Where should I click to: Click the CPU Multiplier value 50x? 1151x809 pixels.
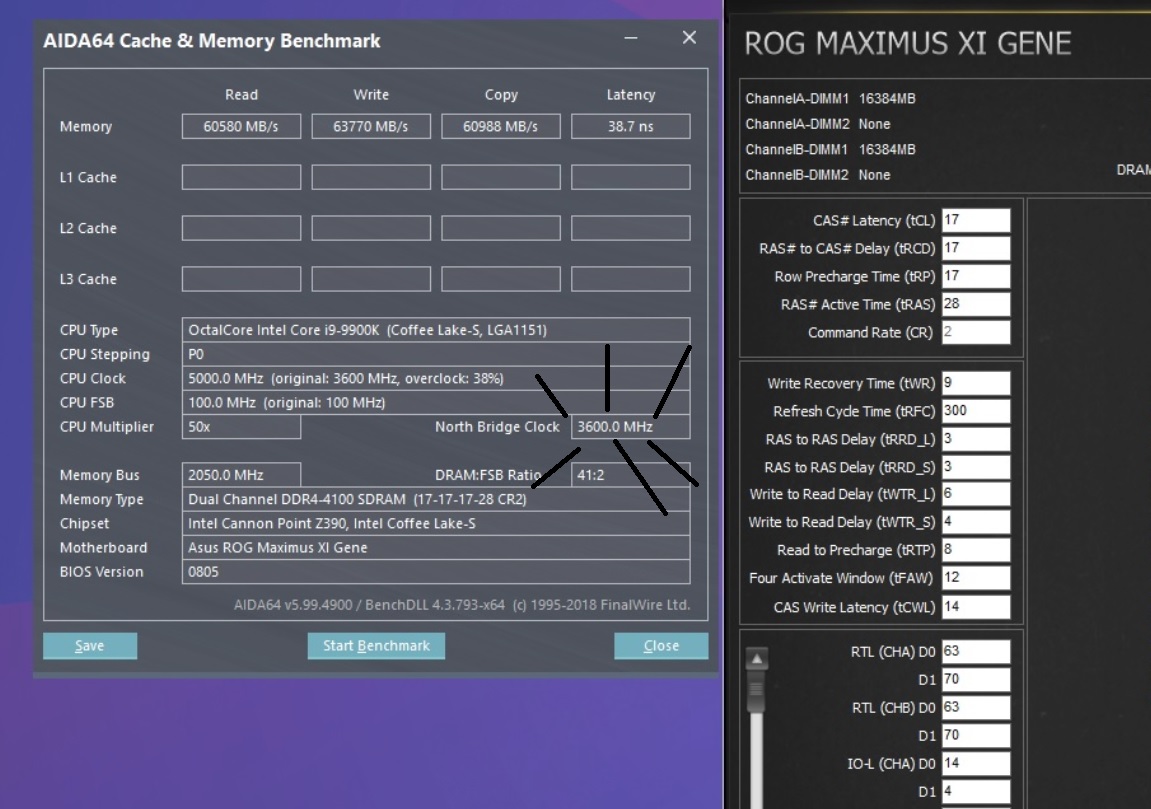coord(241,427)
